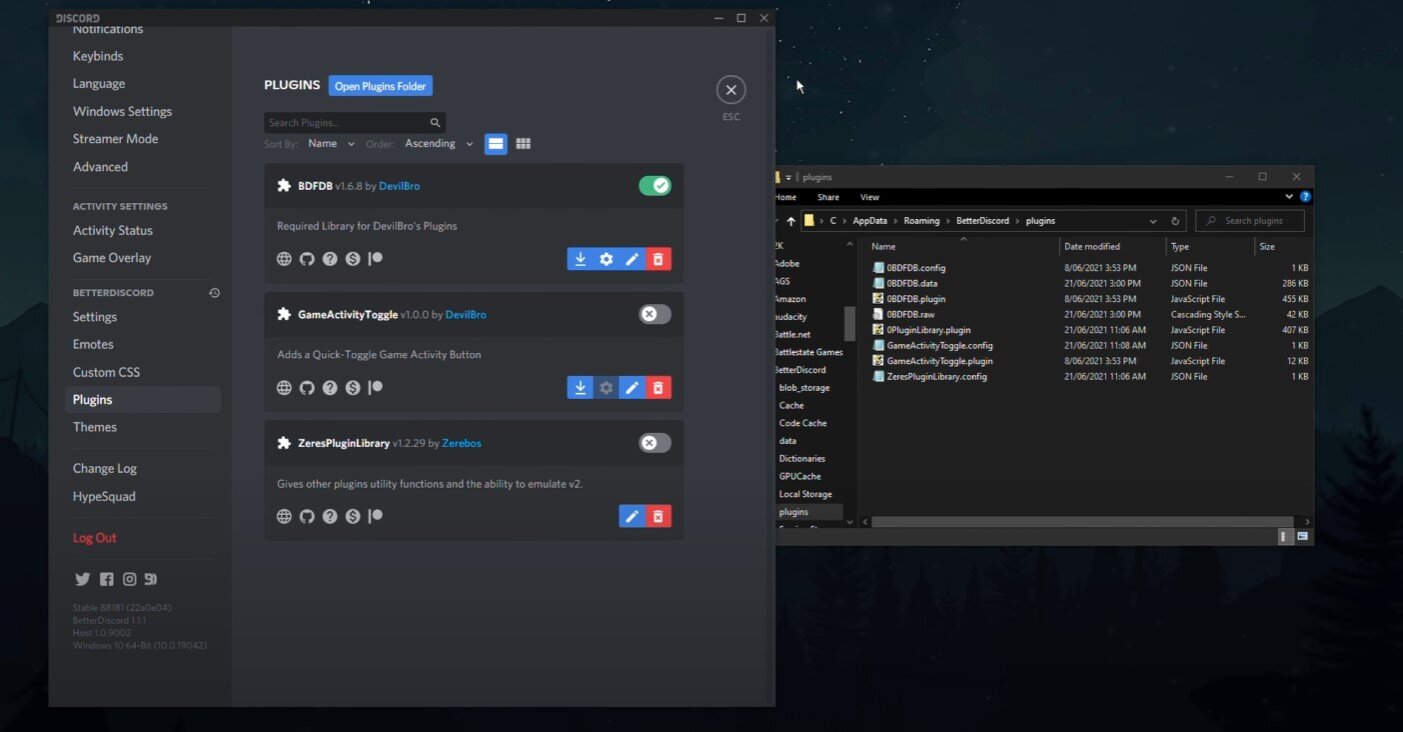Edit ZeresPluginLibrary with the pencil icon
This screenshot has height=732, width=1403.
click(x=631, y=515)
